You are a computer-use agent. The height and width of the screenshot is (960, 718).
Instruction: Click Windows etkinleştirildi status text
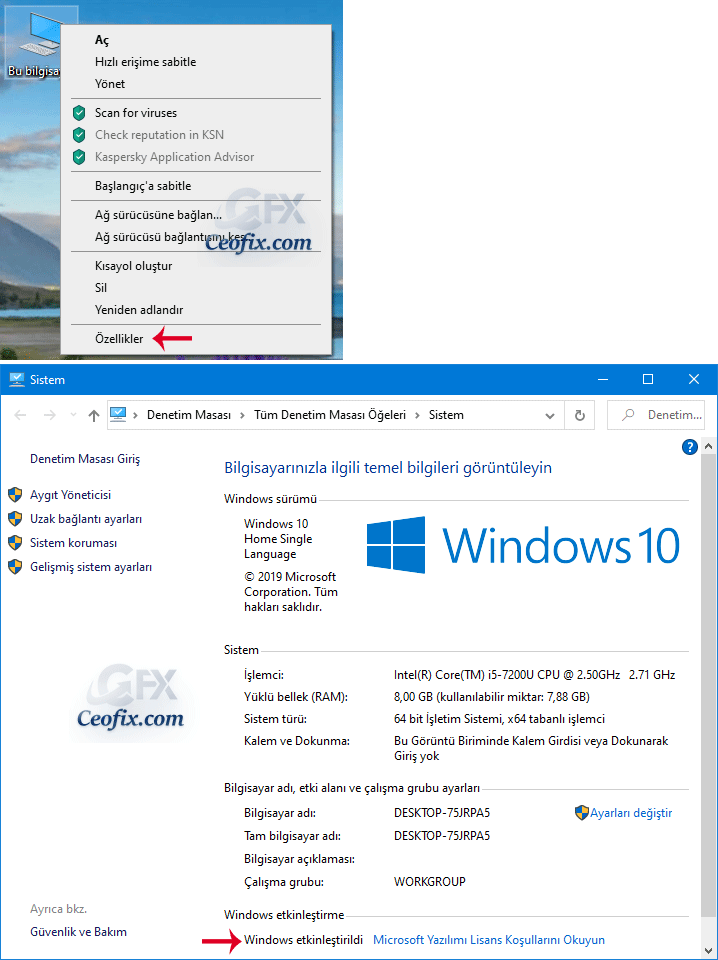[x=303, y=940]
